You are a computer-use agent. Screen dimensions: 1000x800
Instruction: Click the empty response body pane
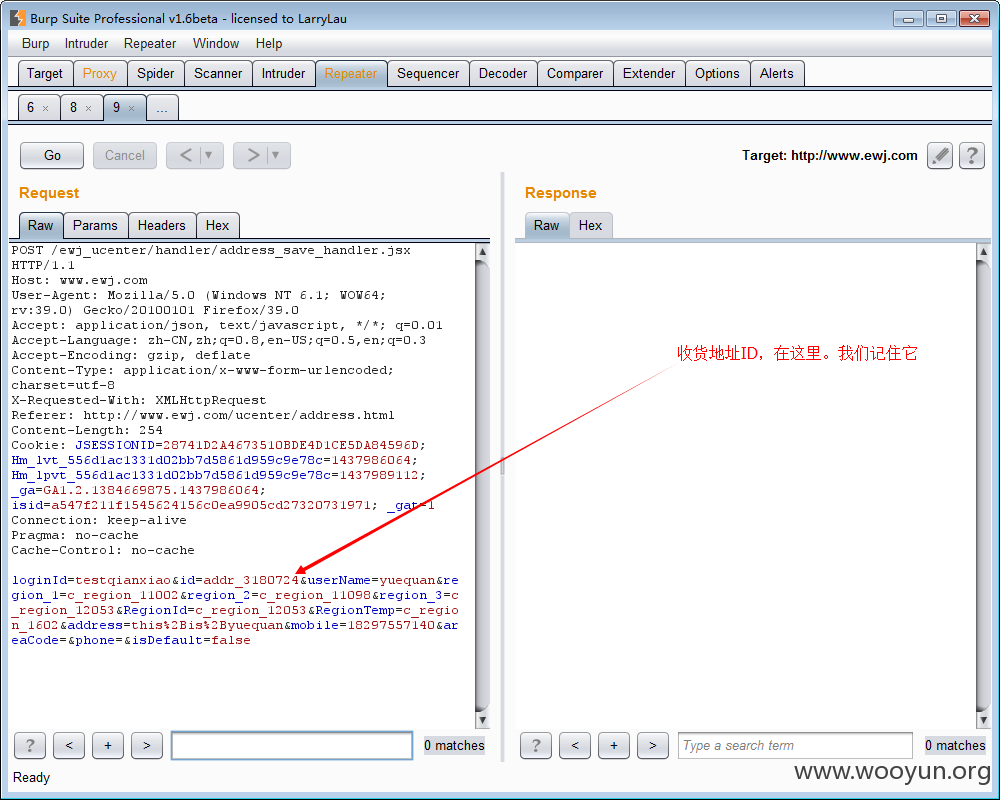745,485
